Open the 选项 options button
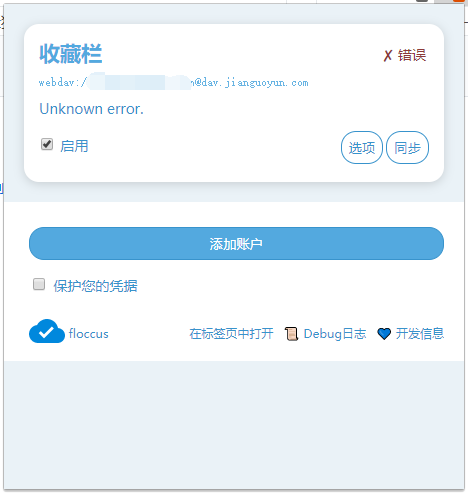This screenshot has width=468, height=493. point(362,147)
